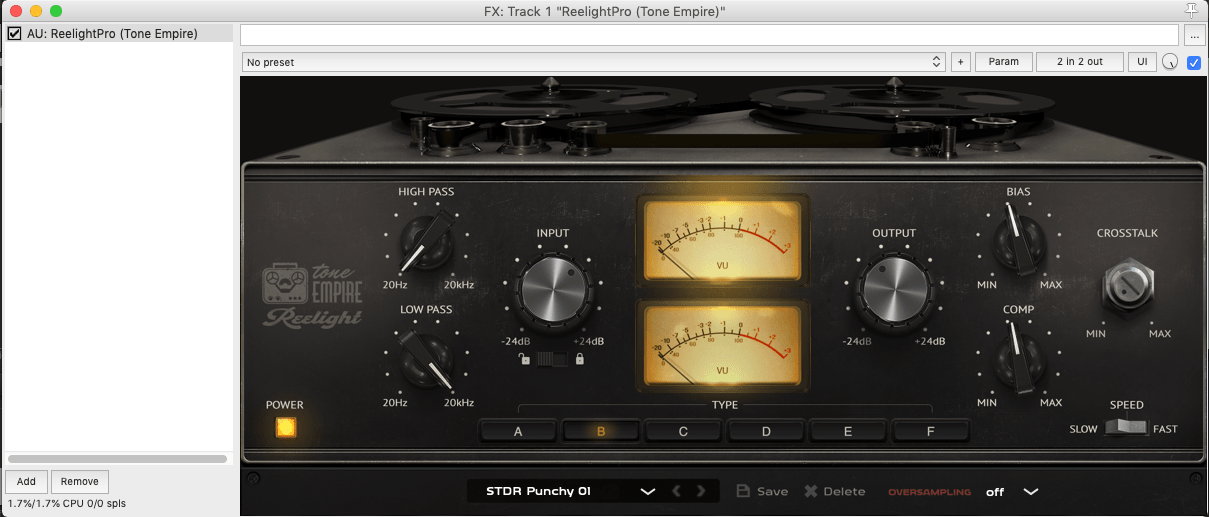This screenshot has height=517, width=1209.
Task: Toggle the input/output link lock switch
Action: [551, 359]
